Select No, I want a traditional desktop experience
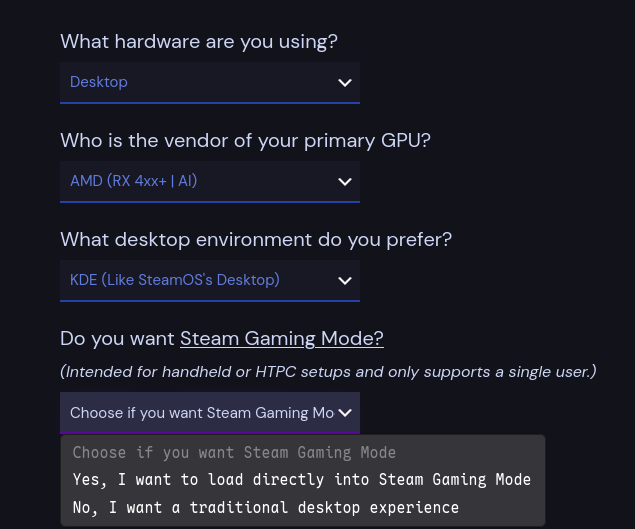 (x=265, y=508)
